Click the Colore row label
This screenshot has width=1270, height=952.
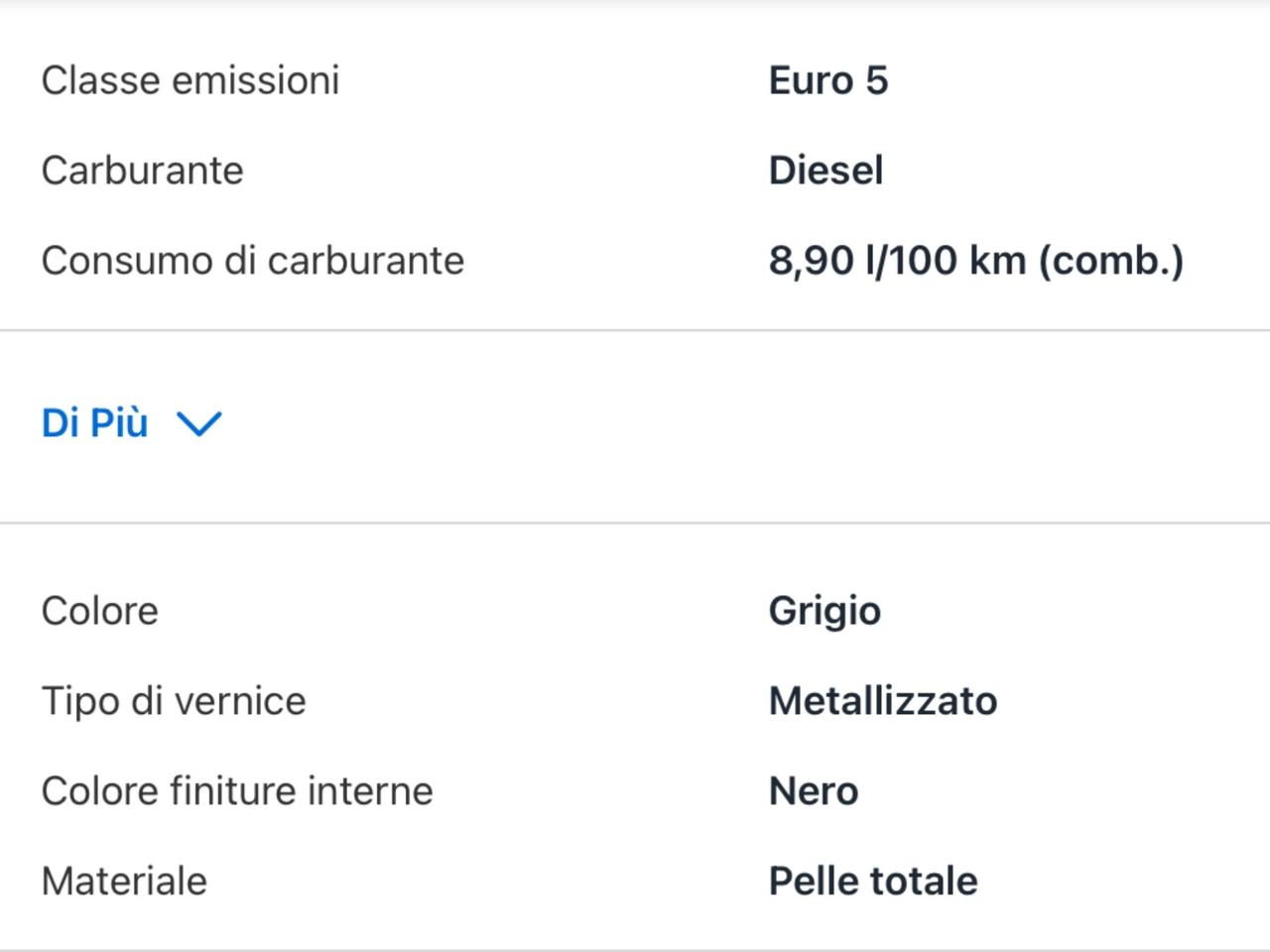(100, 611)
